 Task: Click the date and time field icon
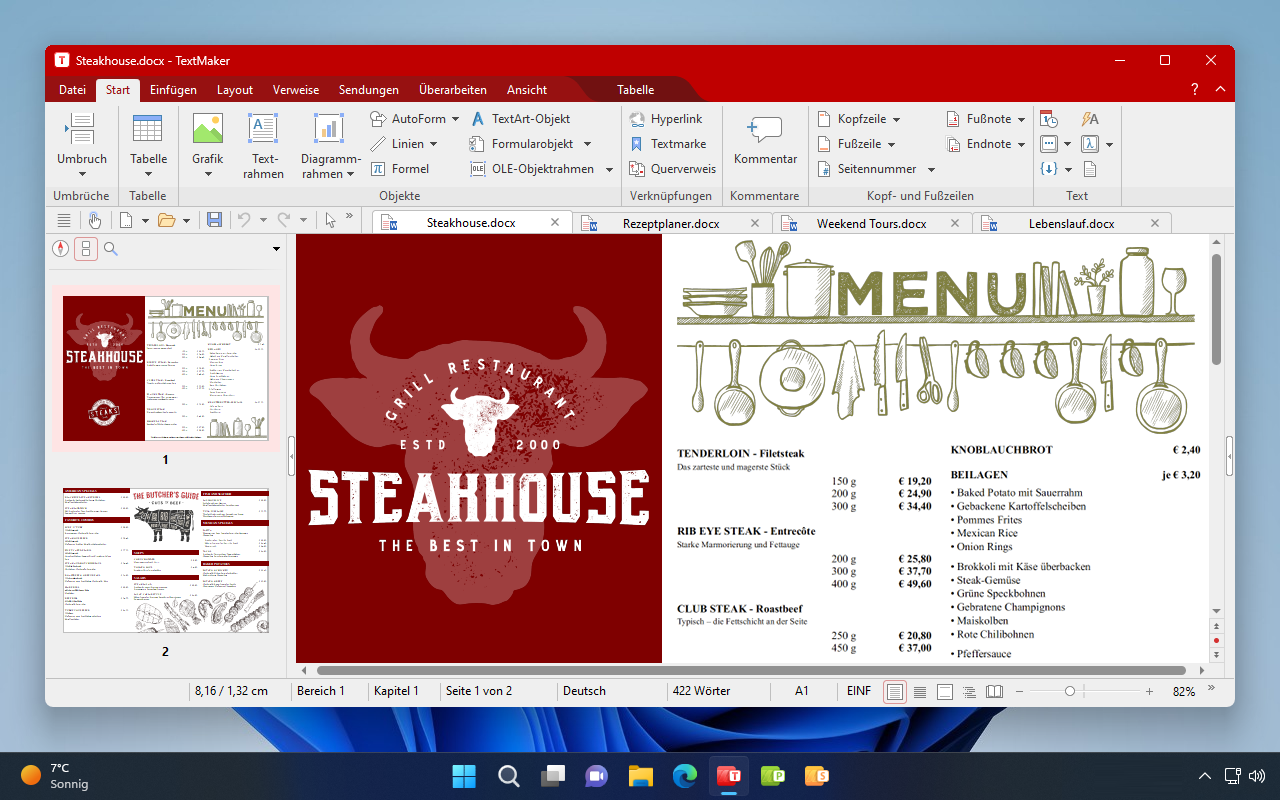click(1049, 119)
